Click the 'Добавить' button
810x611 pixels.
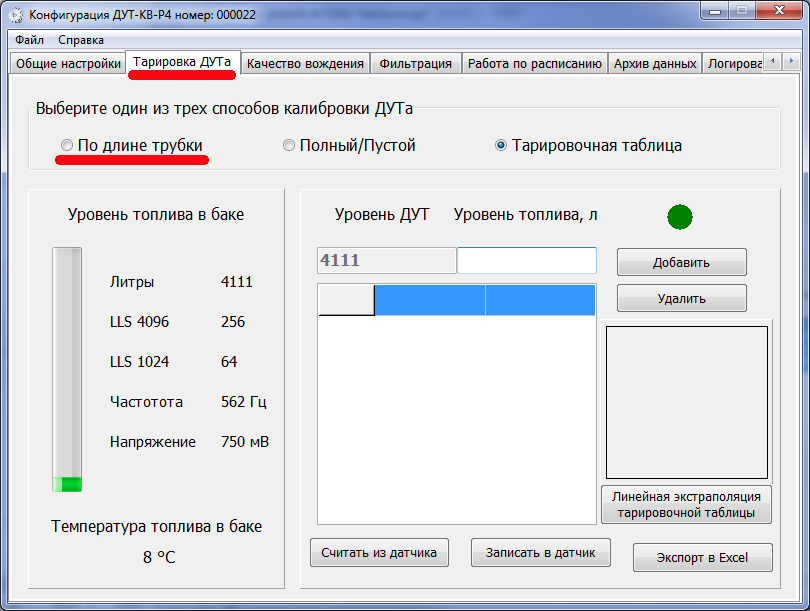coord(681,262)
